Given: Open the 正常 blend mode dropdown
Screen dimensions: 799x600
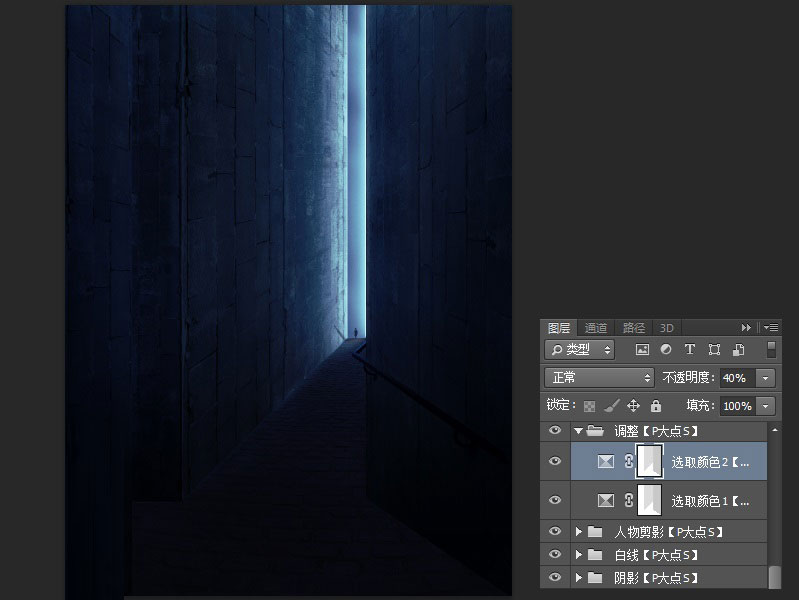Looking at the screenshot, I should 599,378.
